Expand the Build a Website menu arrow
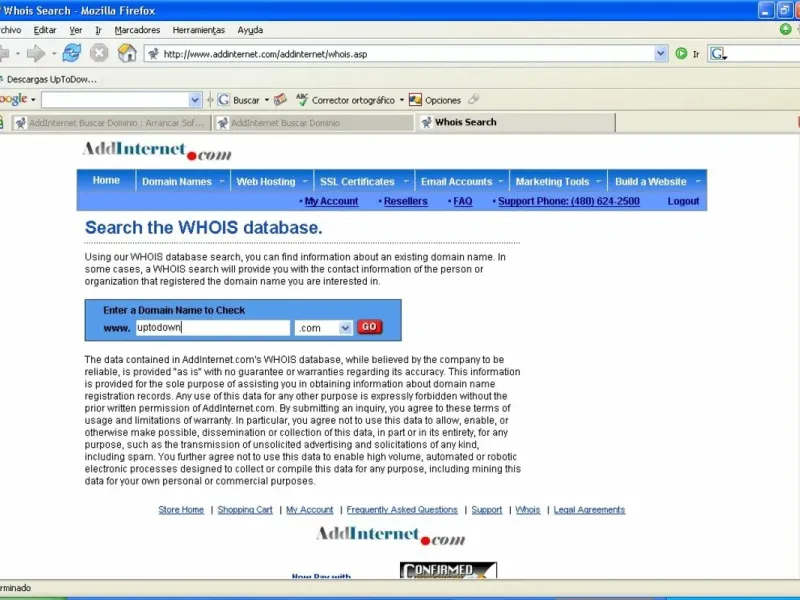 pos(698,181)
